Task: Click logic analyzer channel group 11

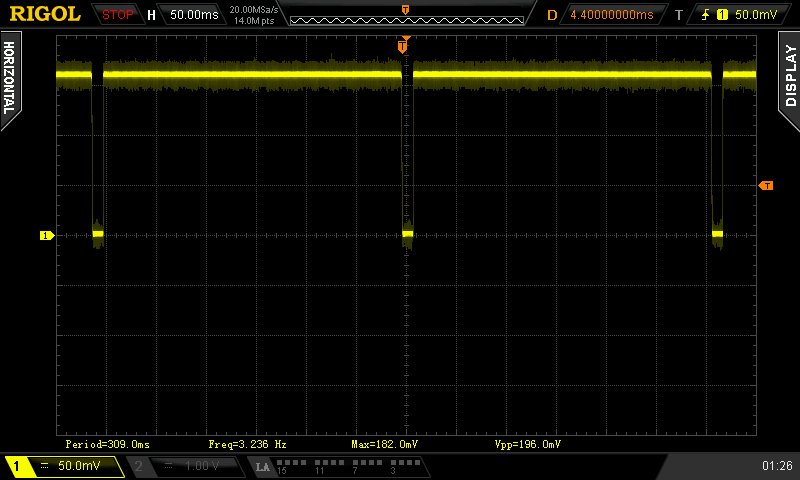Action: pyautogui.click(x=329, y=467)
